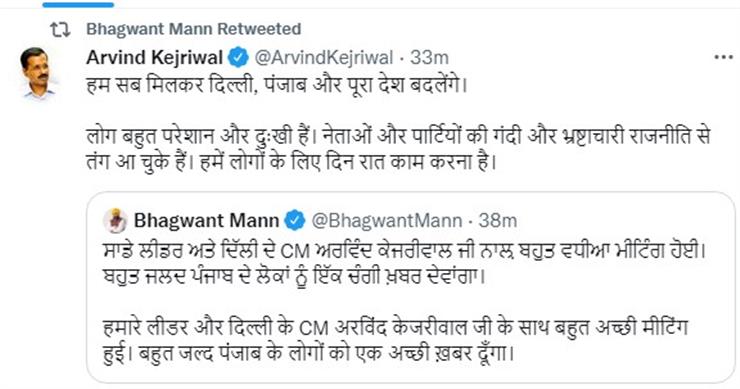Click the verified badge beside Bhagwant Mann
The width and height of the screenshot is (740, 389).
(x=295, y=221)
